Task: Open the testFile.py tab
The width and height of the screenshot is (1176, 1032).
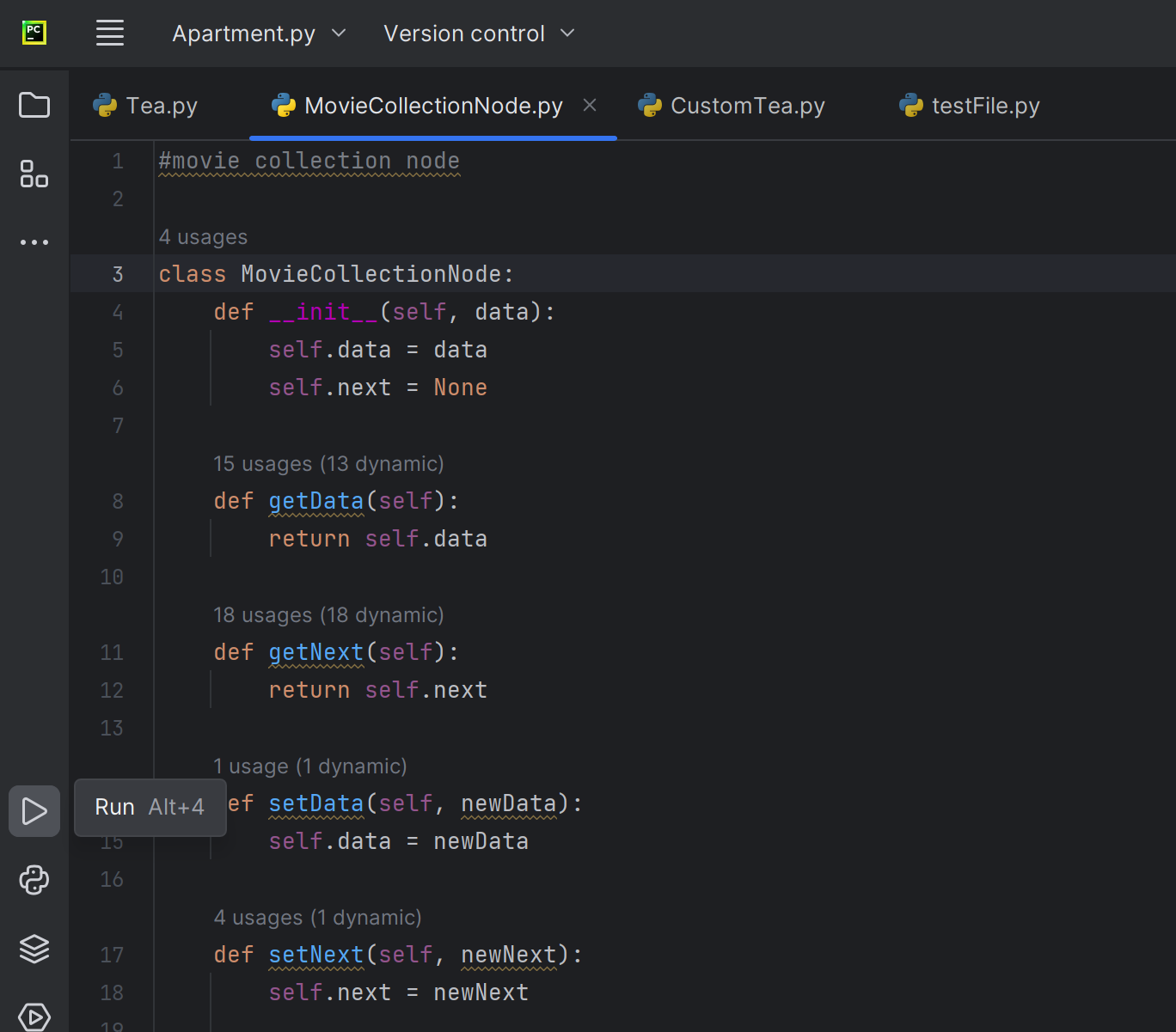Action: 970,106
